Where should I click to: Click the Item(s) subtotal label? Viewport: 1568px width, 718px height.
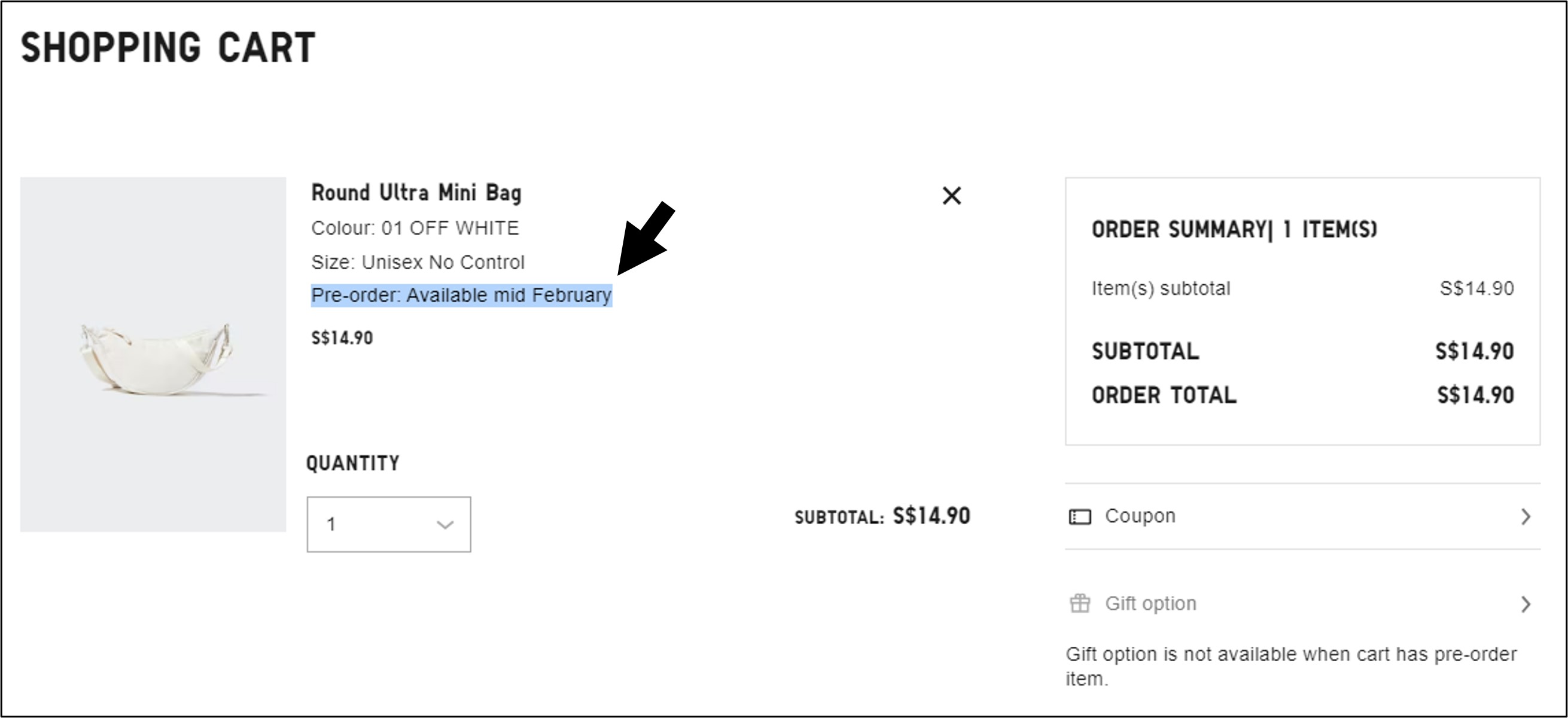pos(1161,288)
